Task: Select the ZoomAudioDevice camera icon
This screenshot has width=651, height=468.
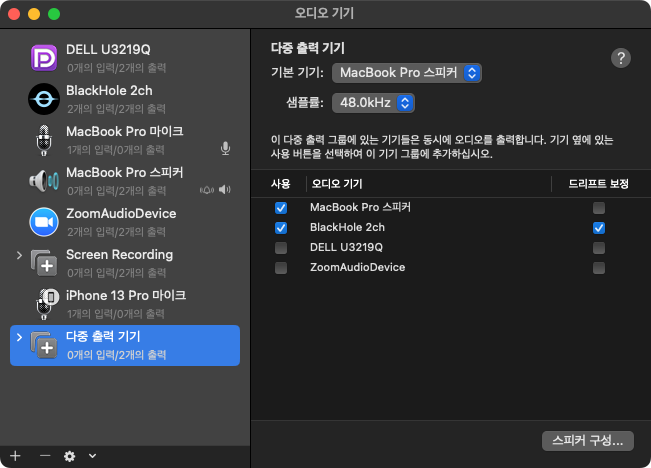Action: click(44, 222)
